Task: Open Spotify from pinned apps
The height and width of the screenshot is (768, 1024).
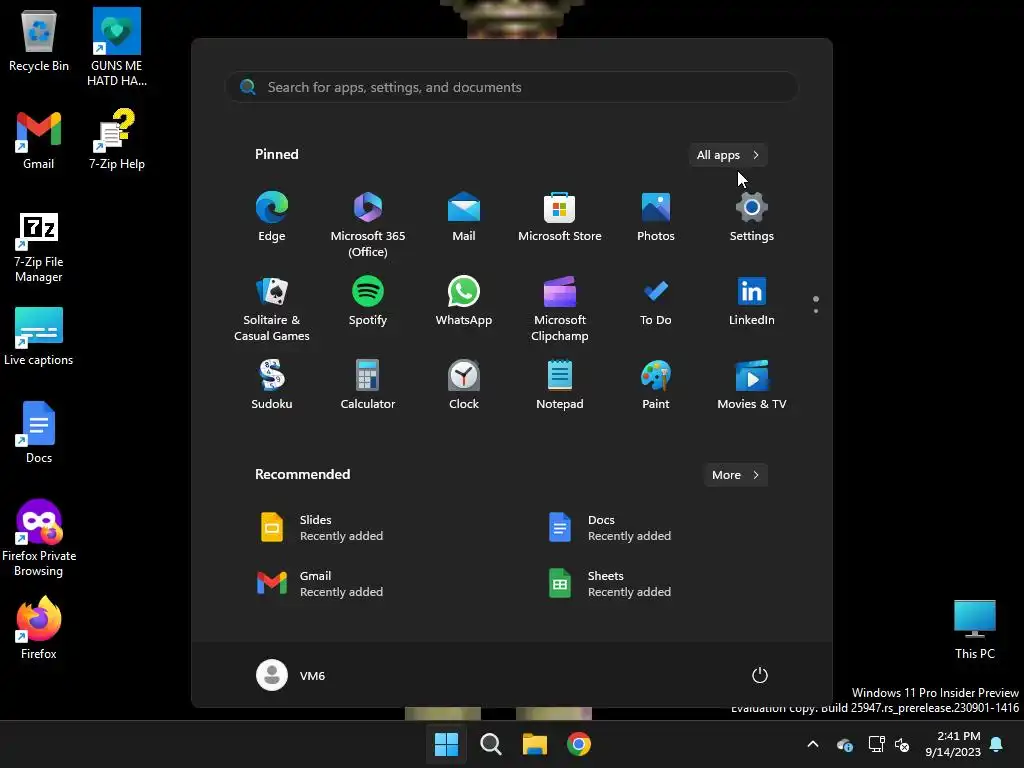Action: [x=368, y=302]
